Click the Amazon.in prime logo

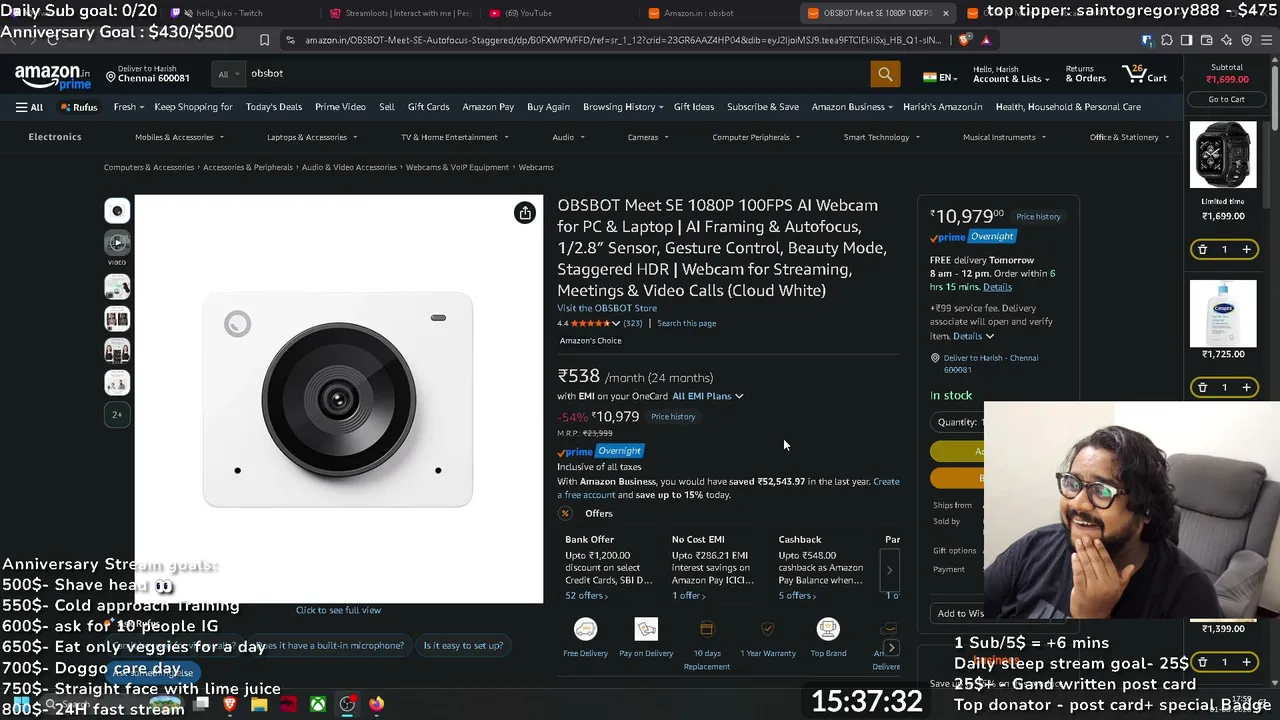click(x=52, y=76)
